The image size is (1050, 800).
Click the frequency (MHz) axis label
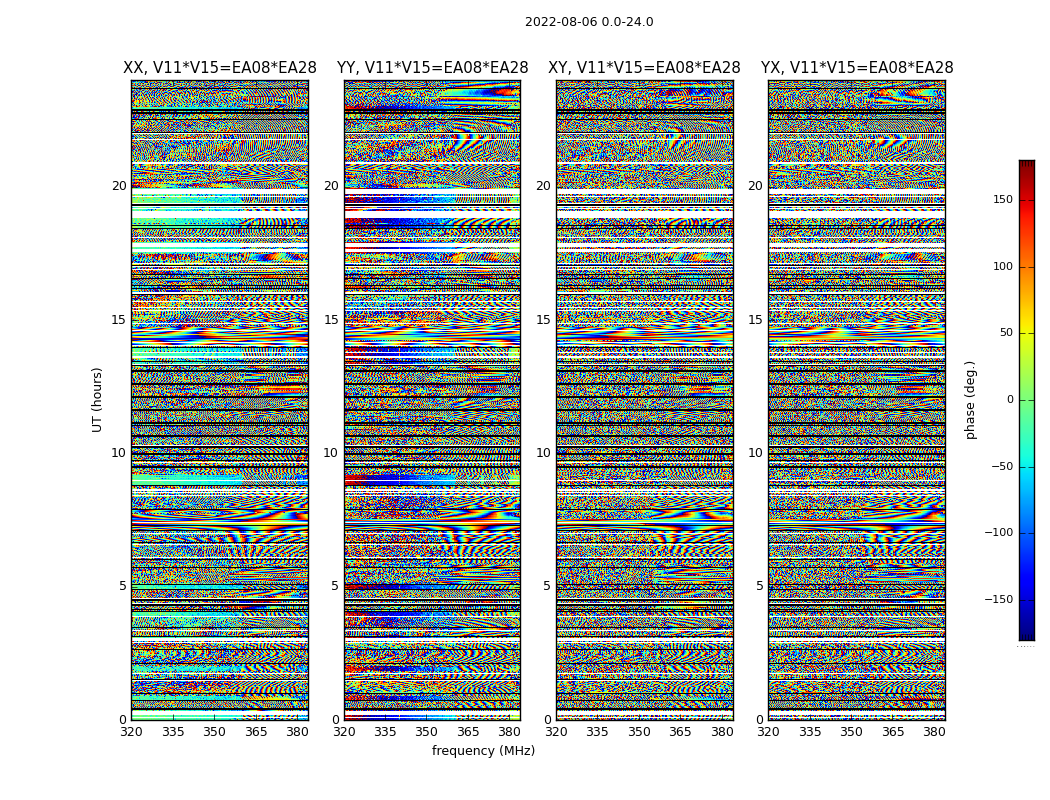coord(483,750)
